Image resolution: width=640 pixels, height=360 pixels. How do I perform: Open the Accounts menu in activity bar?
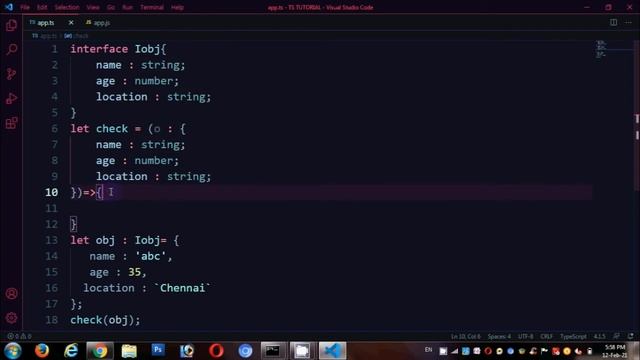click(x=11, y=293)
